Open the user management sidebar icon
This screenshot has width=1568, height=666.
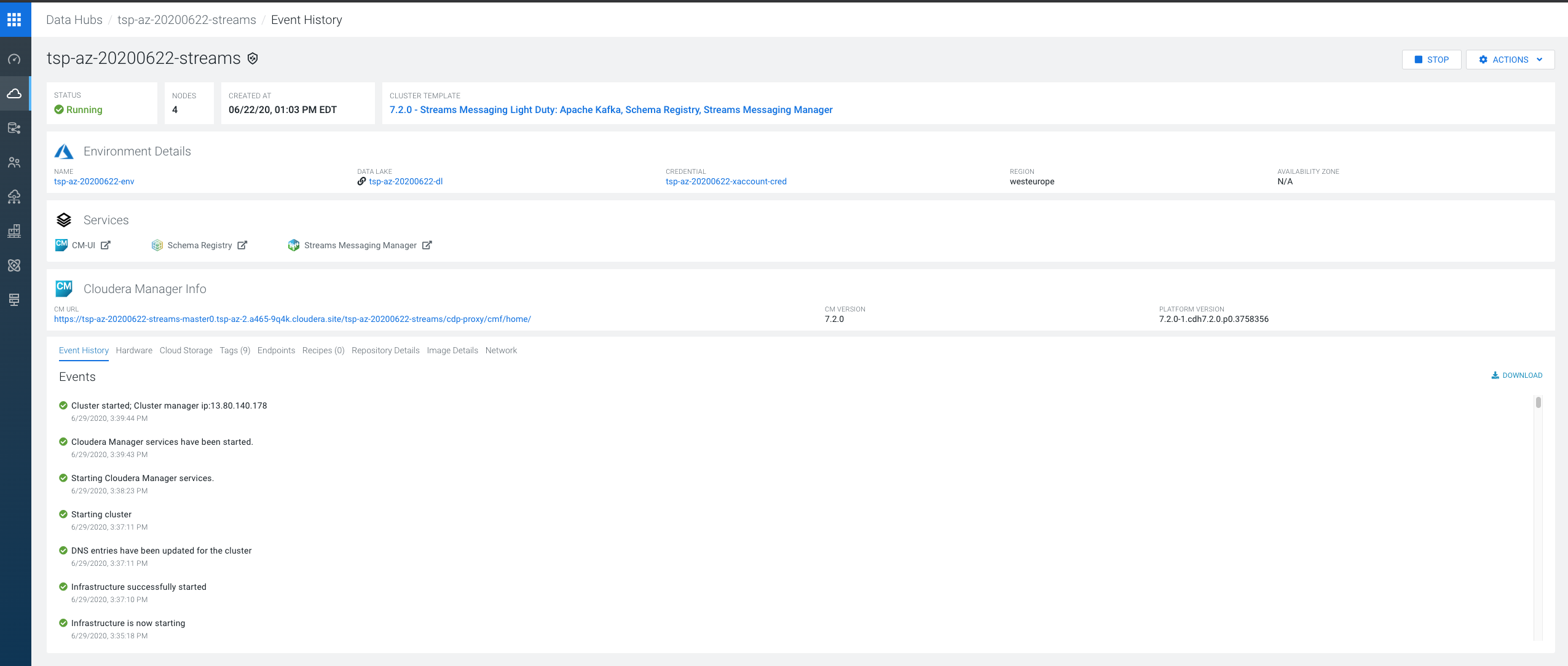pyautogui.click(x=14, y=162)
